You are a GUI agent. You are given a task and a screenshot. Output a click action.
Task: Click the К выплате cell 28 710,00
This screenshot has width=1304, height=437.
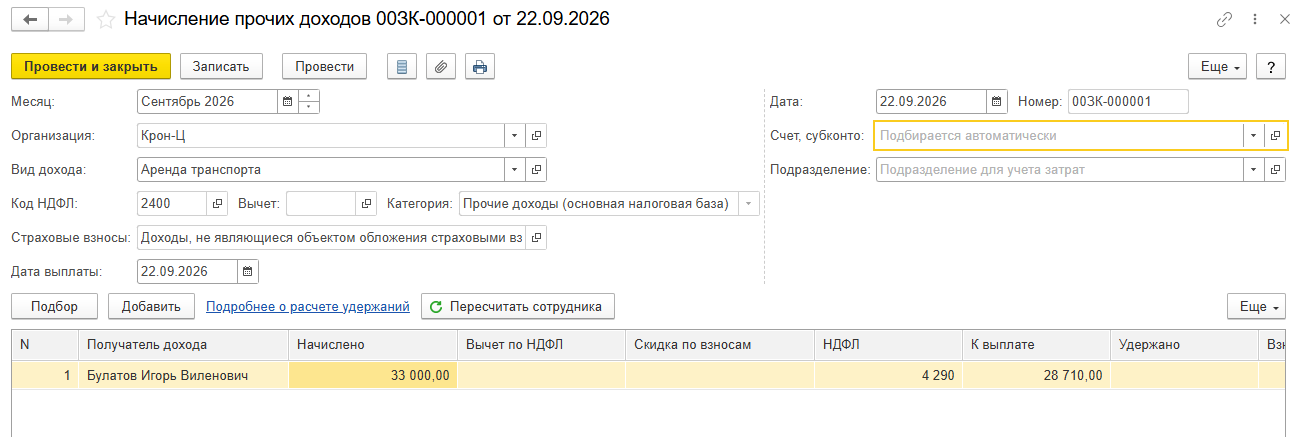coord(1036,375)
